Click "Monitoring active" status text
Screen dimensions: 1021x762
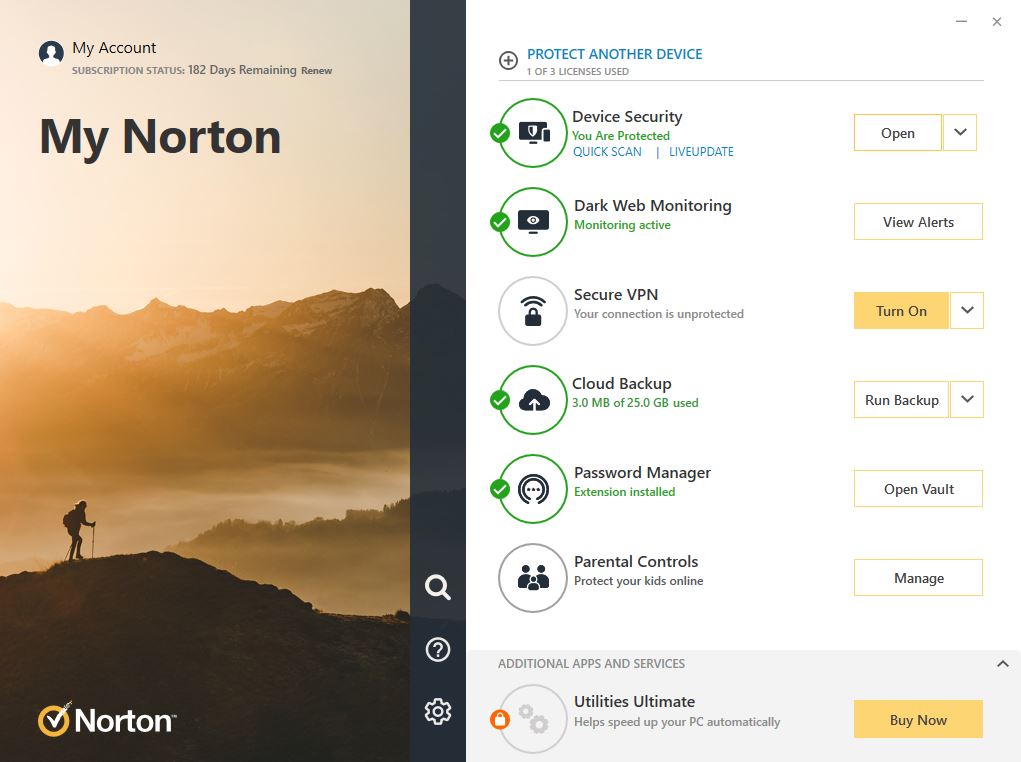(622, 225)
